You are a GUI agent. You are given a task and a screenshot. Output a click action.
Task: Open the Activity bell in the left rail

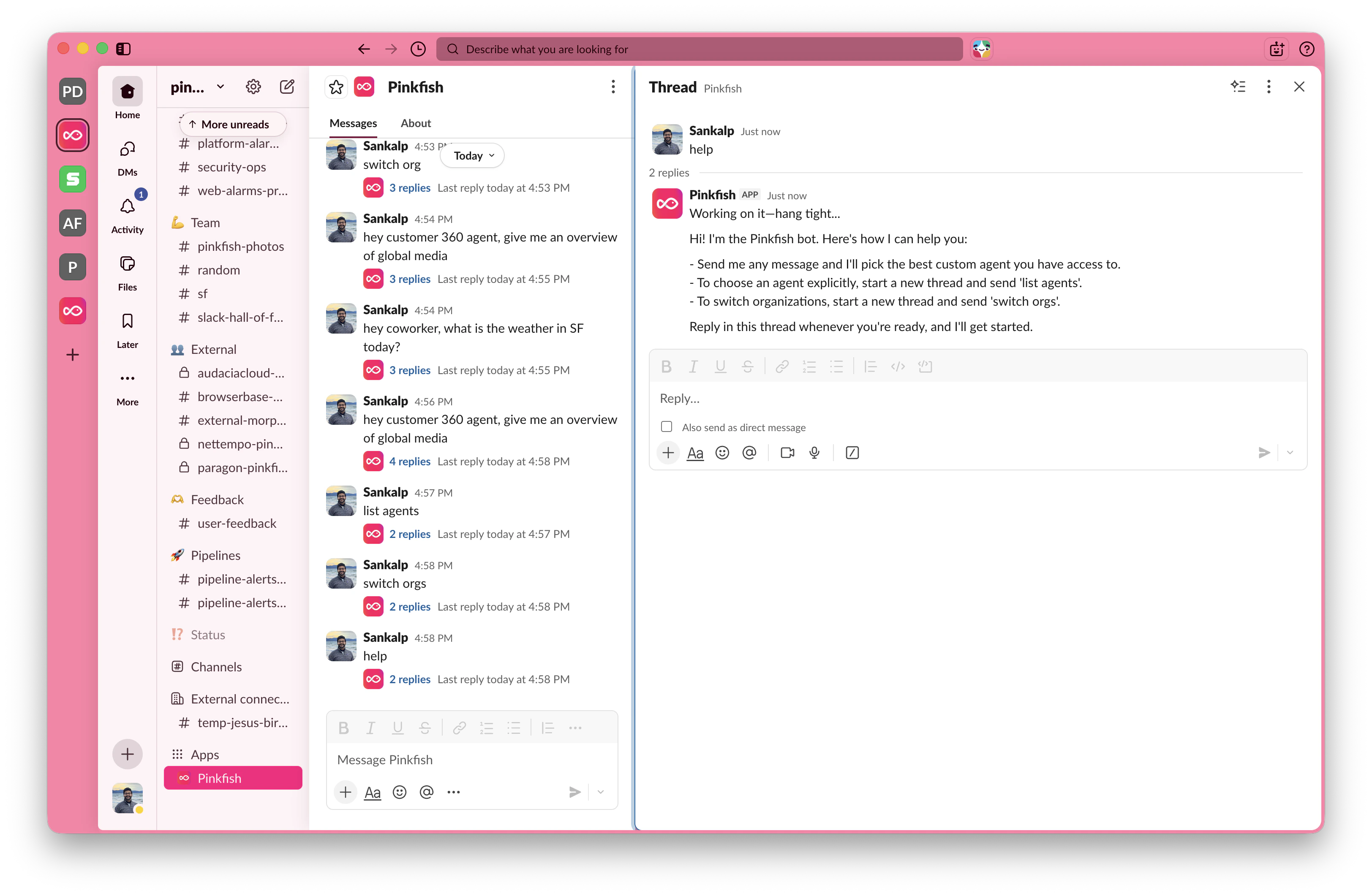(128, 207)
